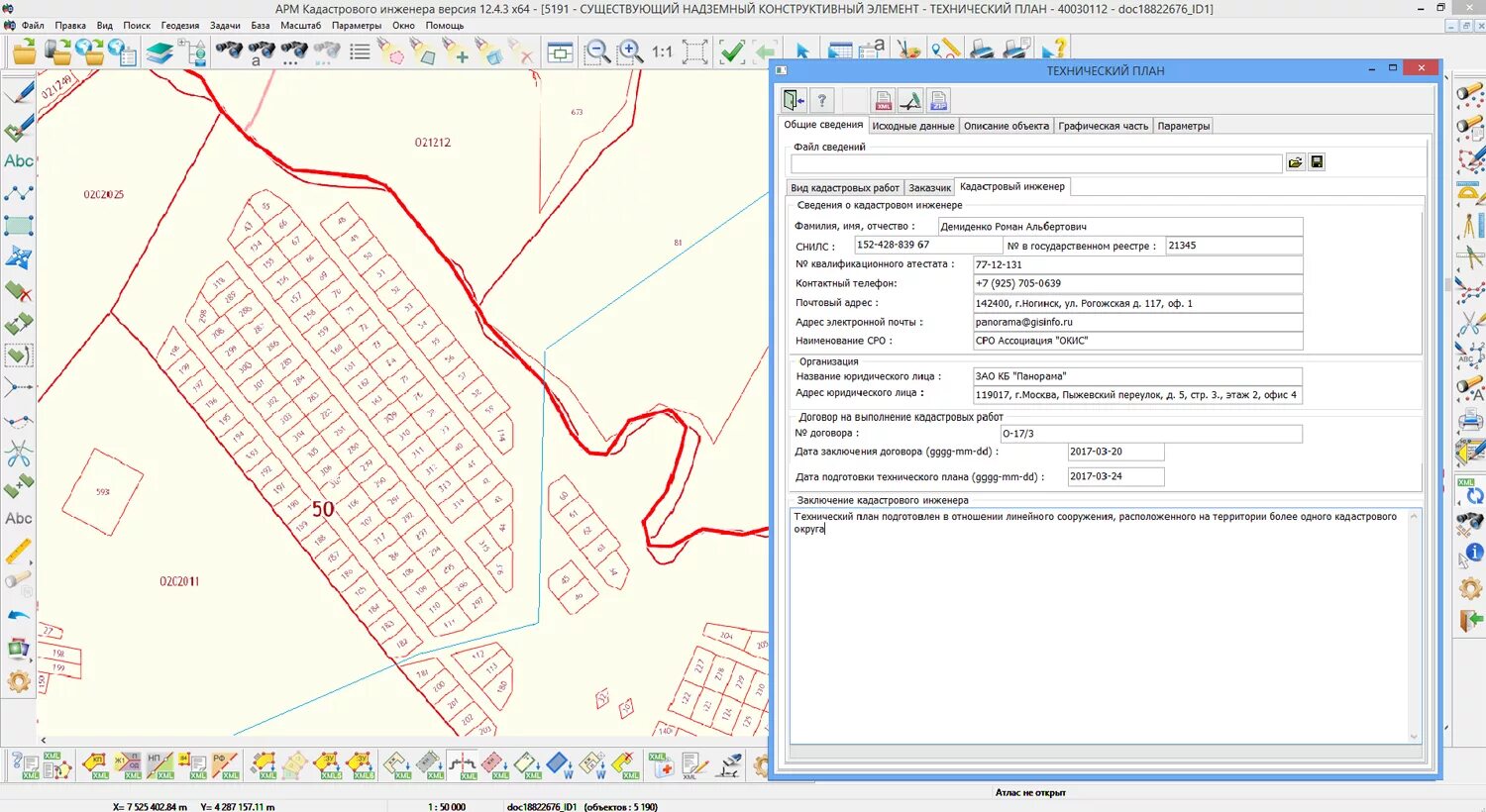Click the signature pen icon in dialog
Viewport: 1486px width, 812px height.
pos(910,100)
